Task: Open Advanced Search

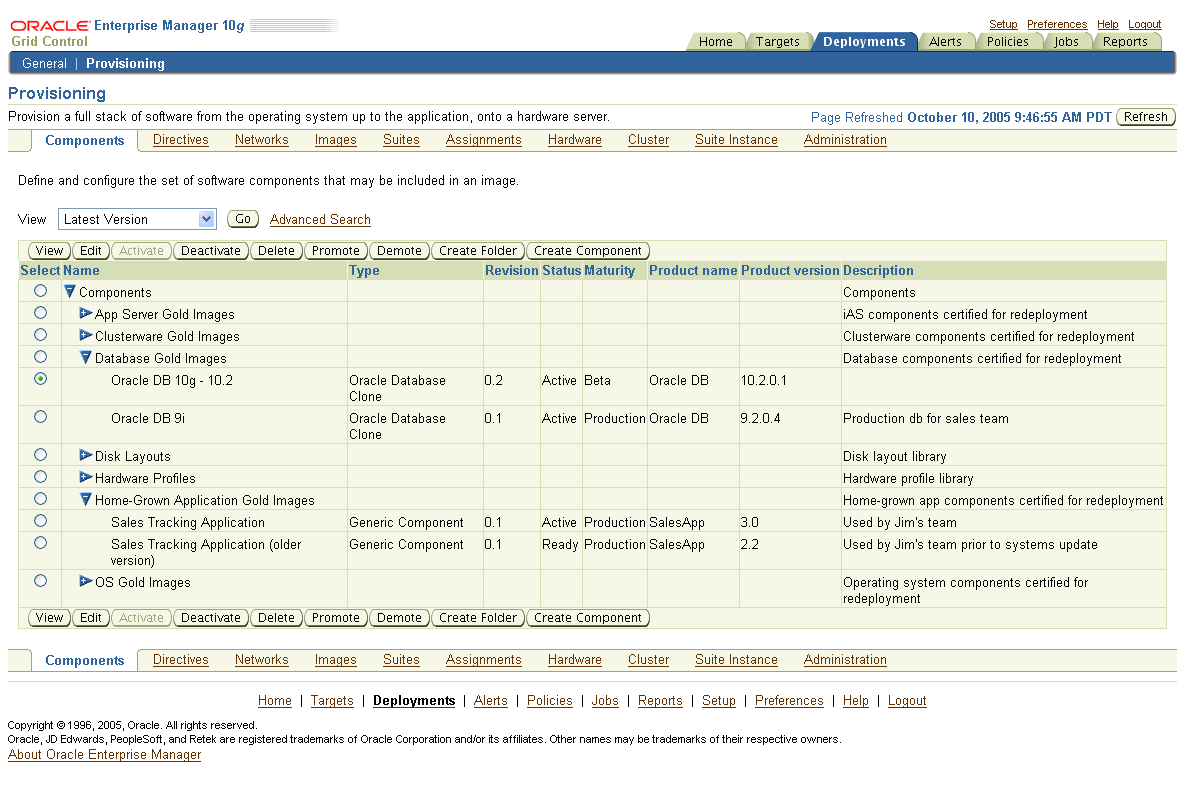Action: click(319, 219)
